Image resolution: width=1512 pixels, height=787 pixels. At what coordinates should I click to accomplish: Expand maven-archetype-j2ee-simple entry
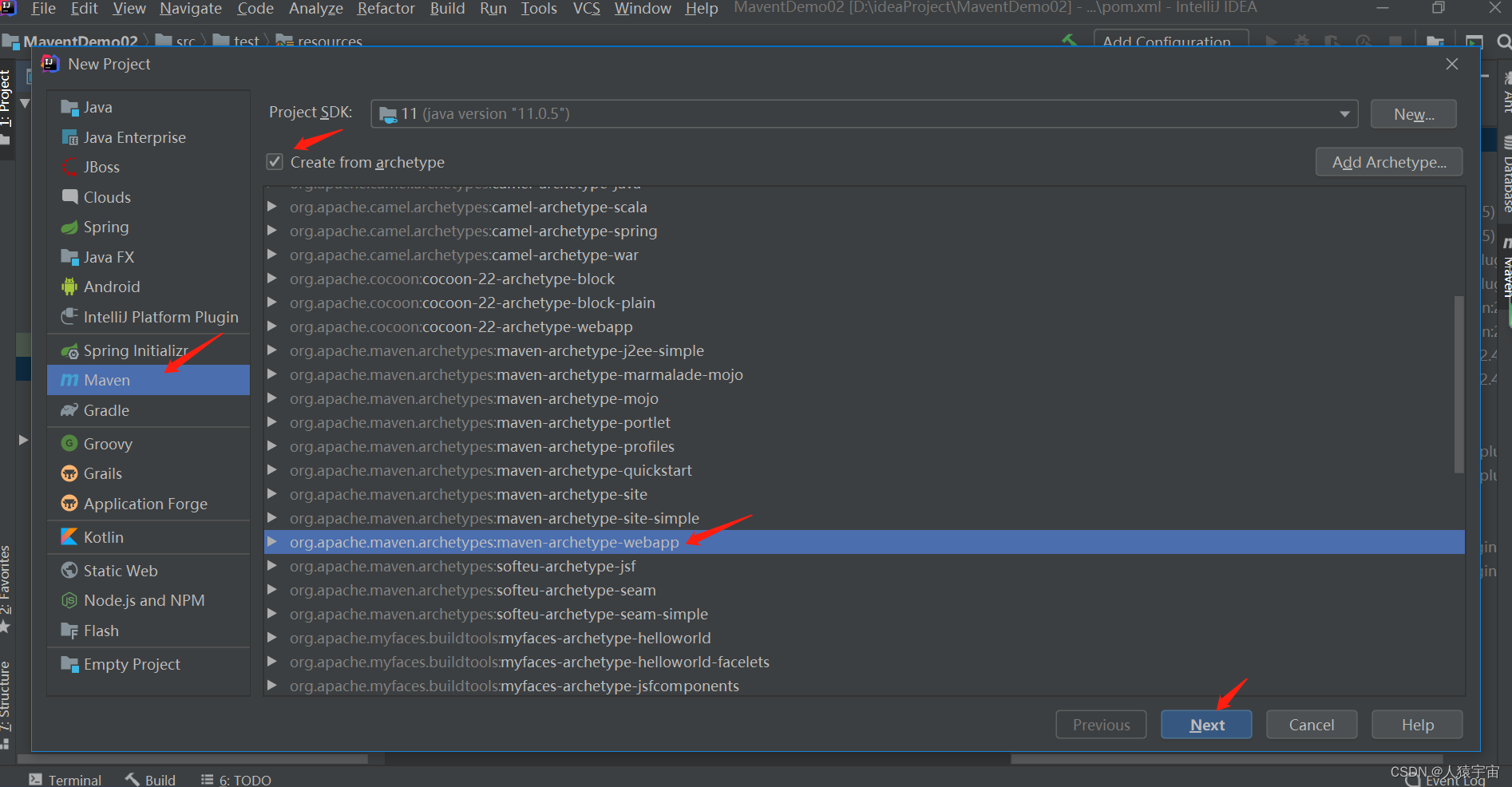(272, 350)
